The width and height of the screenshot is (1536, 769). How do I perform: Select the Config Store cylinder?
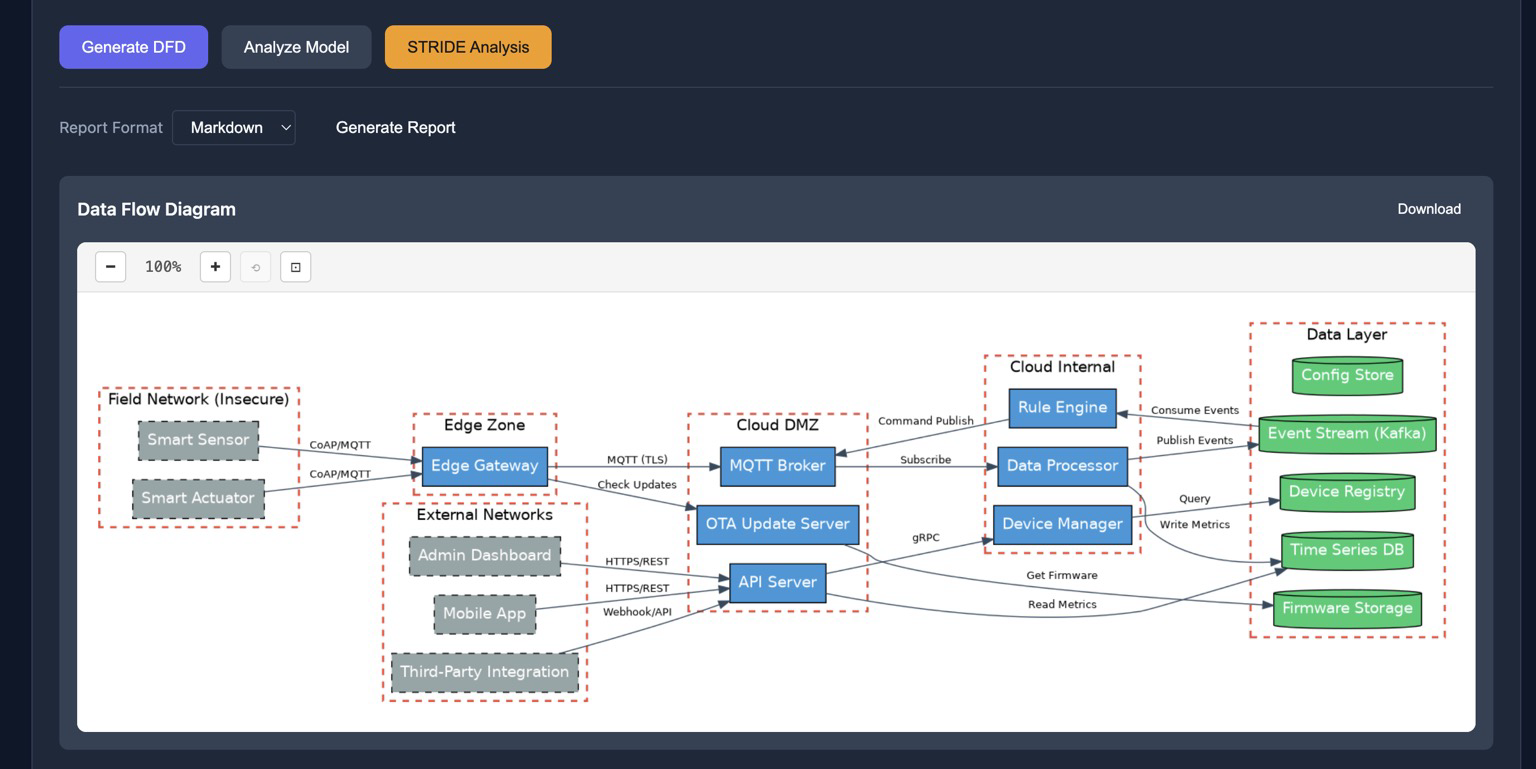1347,376
